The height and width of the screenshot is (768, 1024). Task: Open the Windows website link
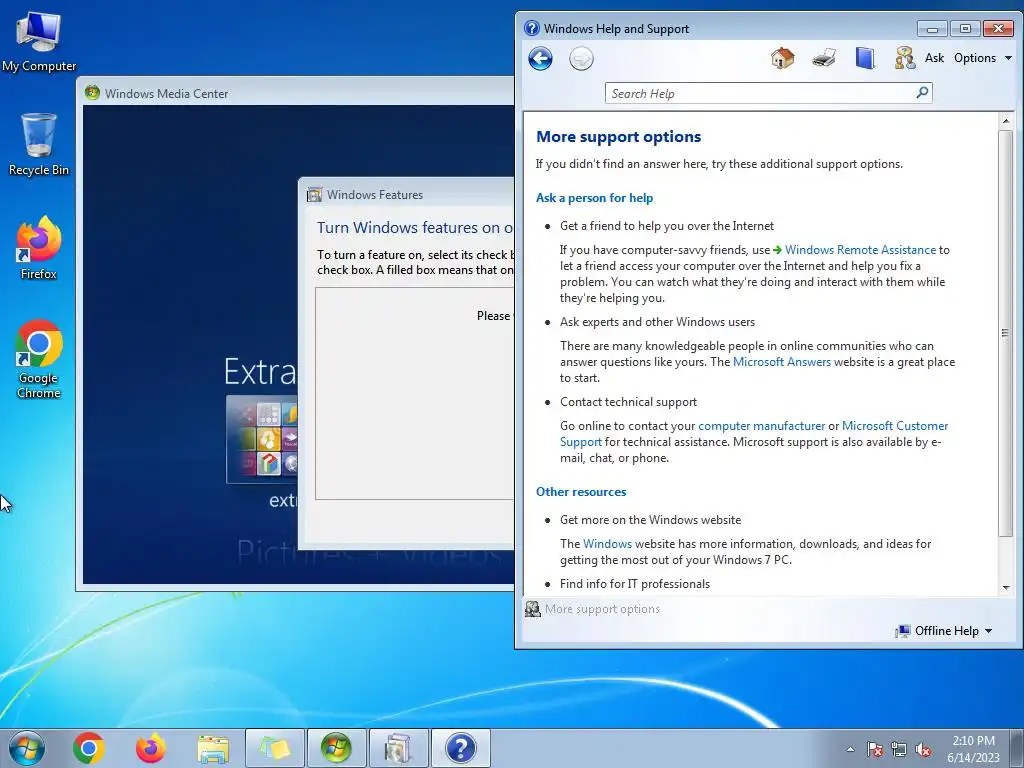607,544
